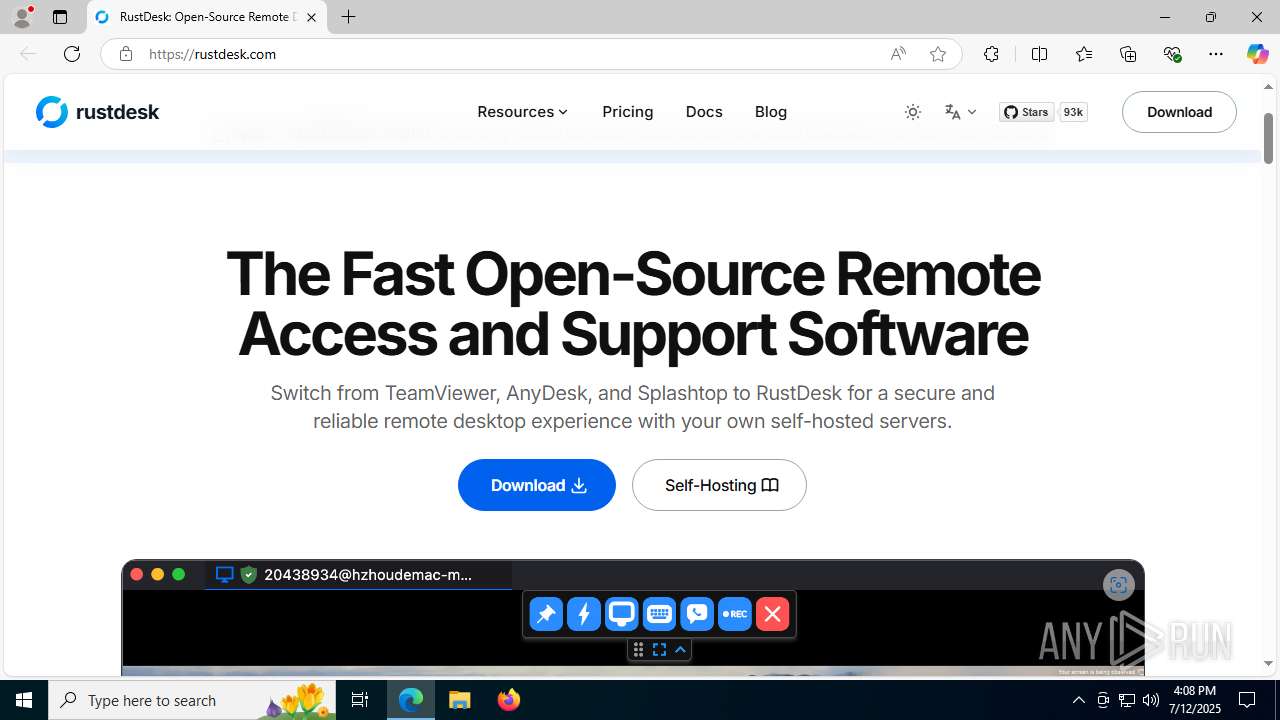
Task: Open the tab actions menu icon
Action: click(60, 17)
